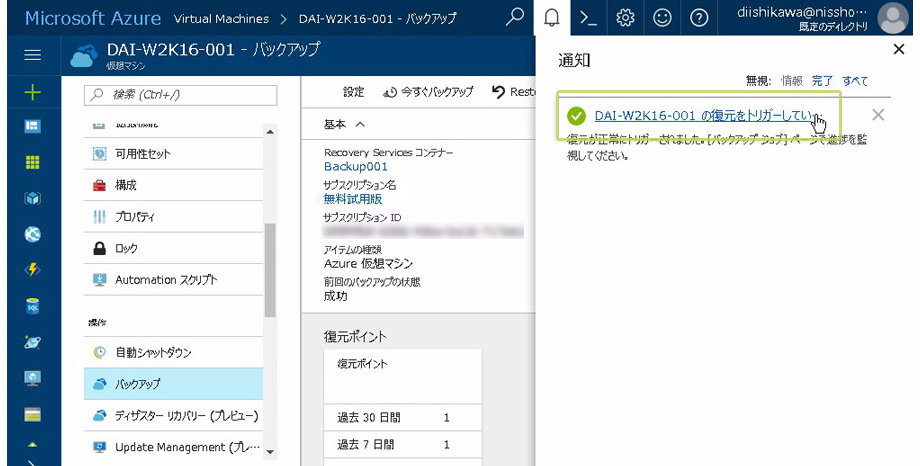The width and height of the screenshot is (920, 466).
Task: Select 可用性セット menu item
Action: pos(174,154)
